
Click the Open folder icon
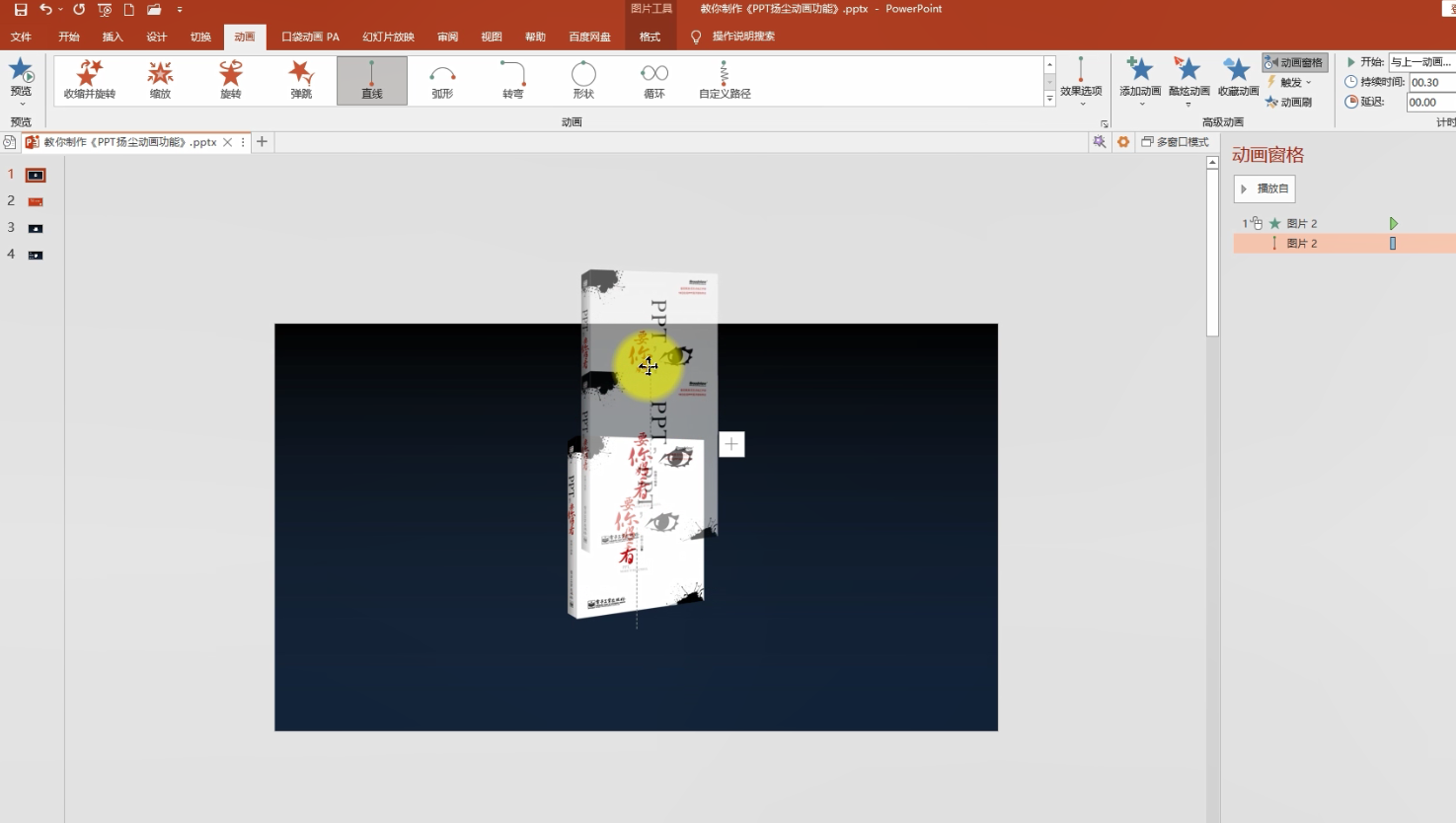(x=154, y=9)
